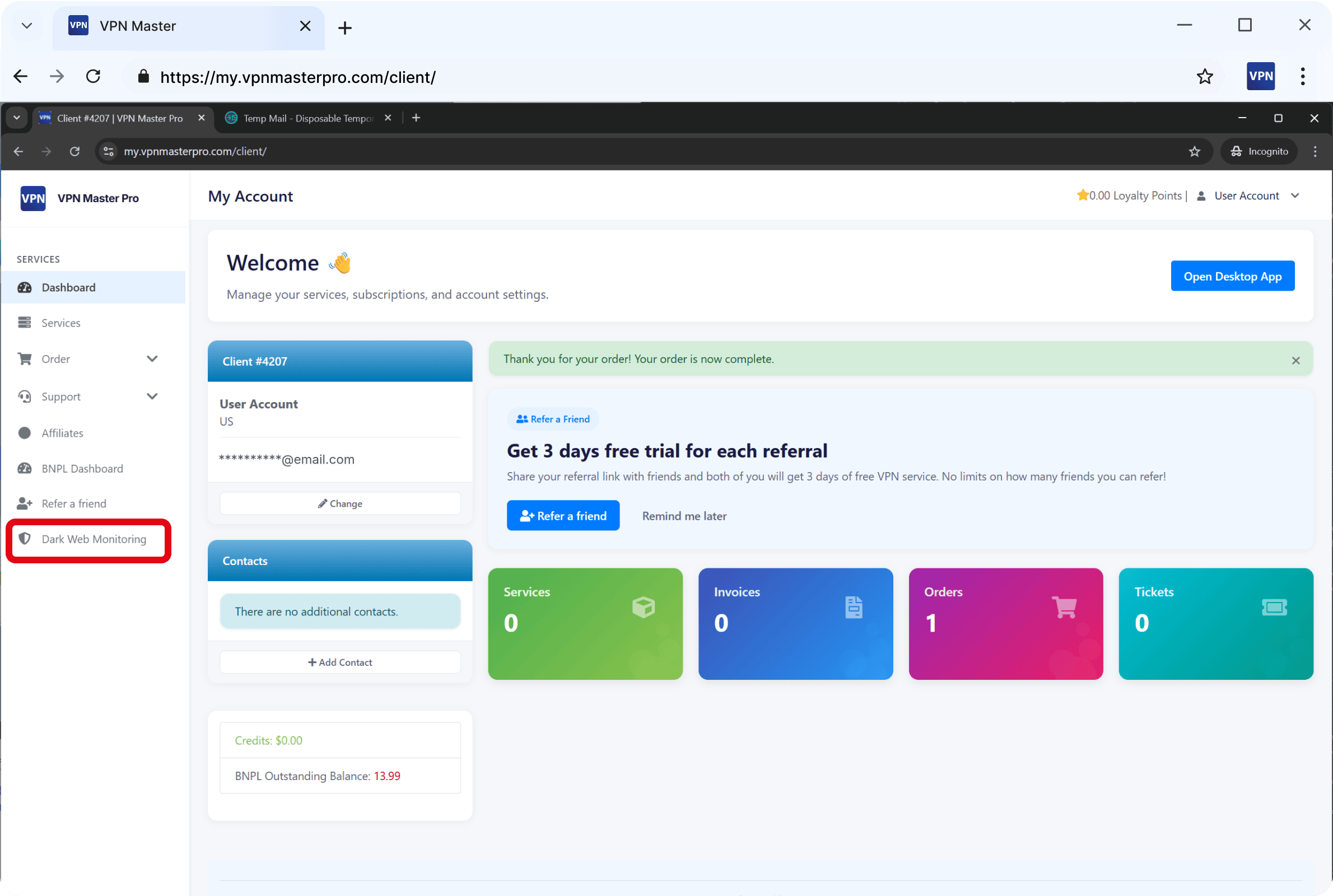Viewport: 1333px width, 896px height.
Task: Click the BNPL Outstanding Balance 13.99 text
Action: [317, 776]
